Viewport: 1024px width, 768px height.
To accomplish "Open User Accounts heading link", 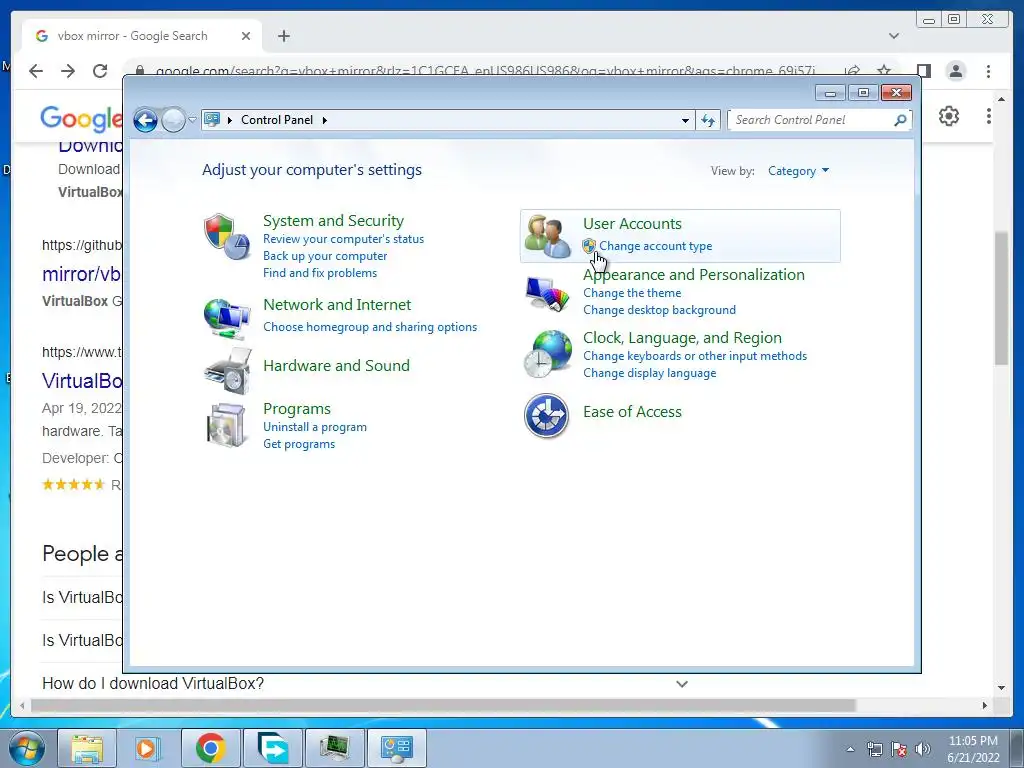I will point(632,224).
